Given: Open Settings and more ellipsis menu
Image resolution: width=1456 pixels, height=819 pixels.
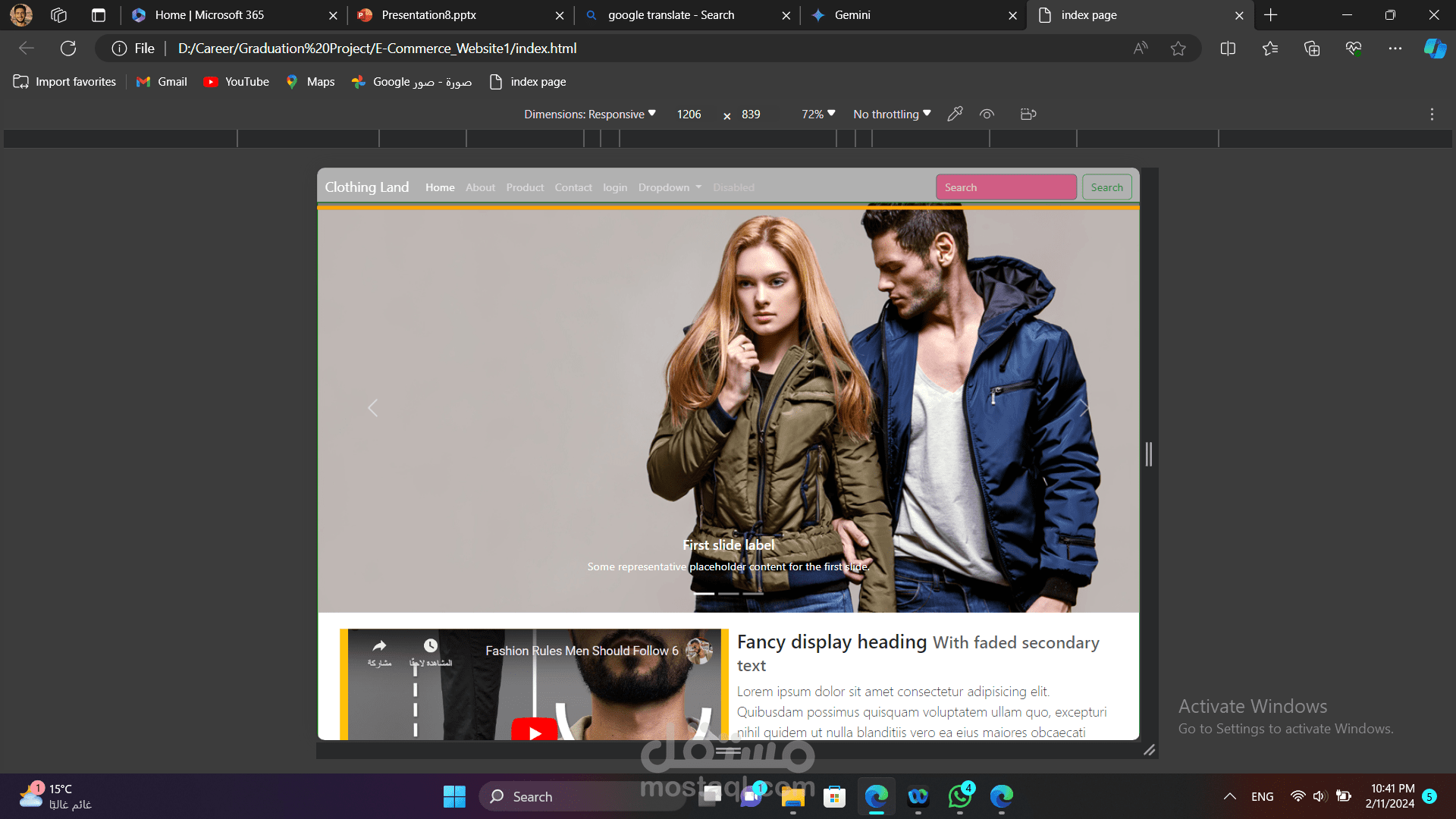Looking at the screenshot, I should pyautogui.click(x=1395, y=49).
